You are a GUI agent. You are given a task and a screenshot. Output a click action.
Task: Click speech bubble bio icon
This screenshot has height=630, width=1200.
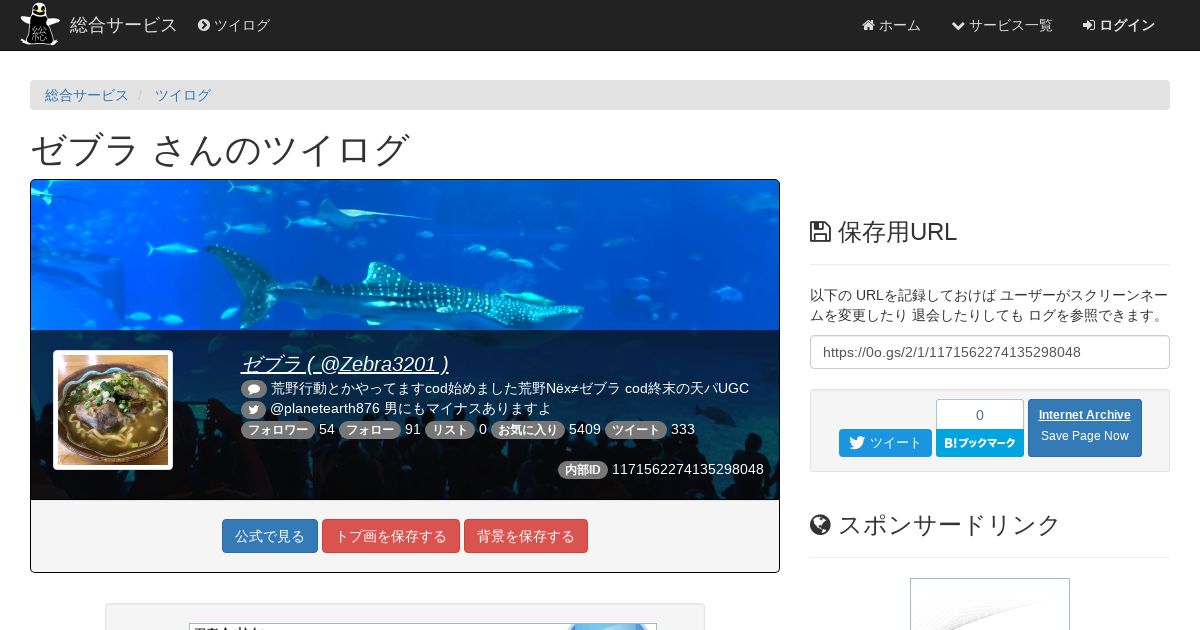point(254,389)
